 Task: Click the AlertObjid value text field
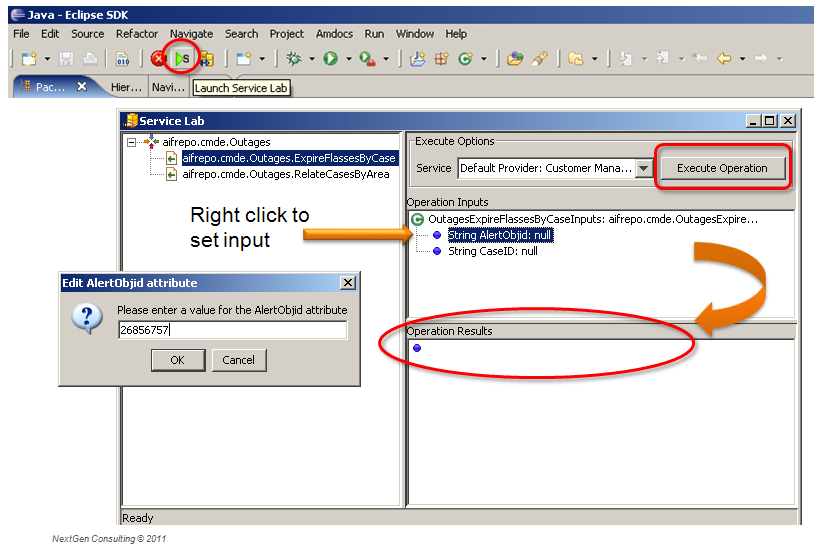[232, 331]
